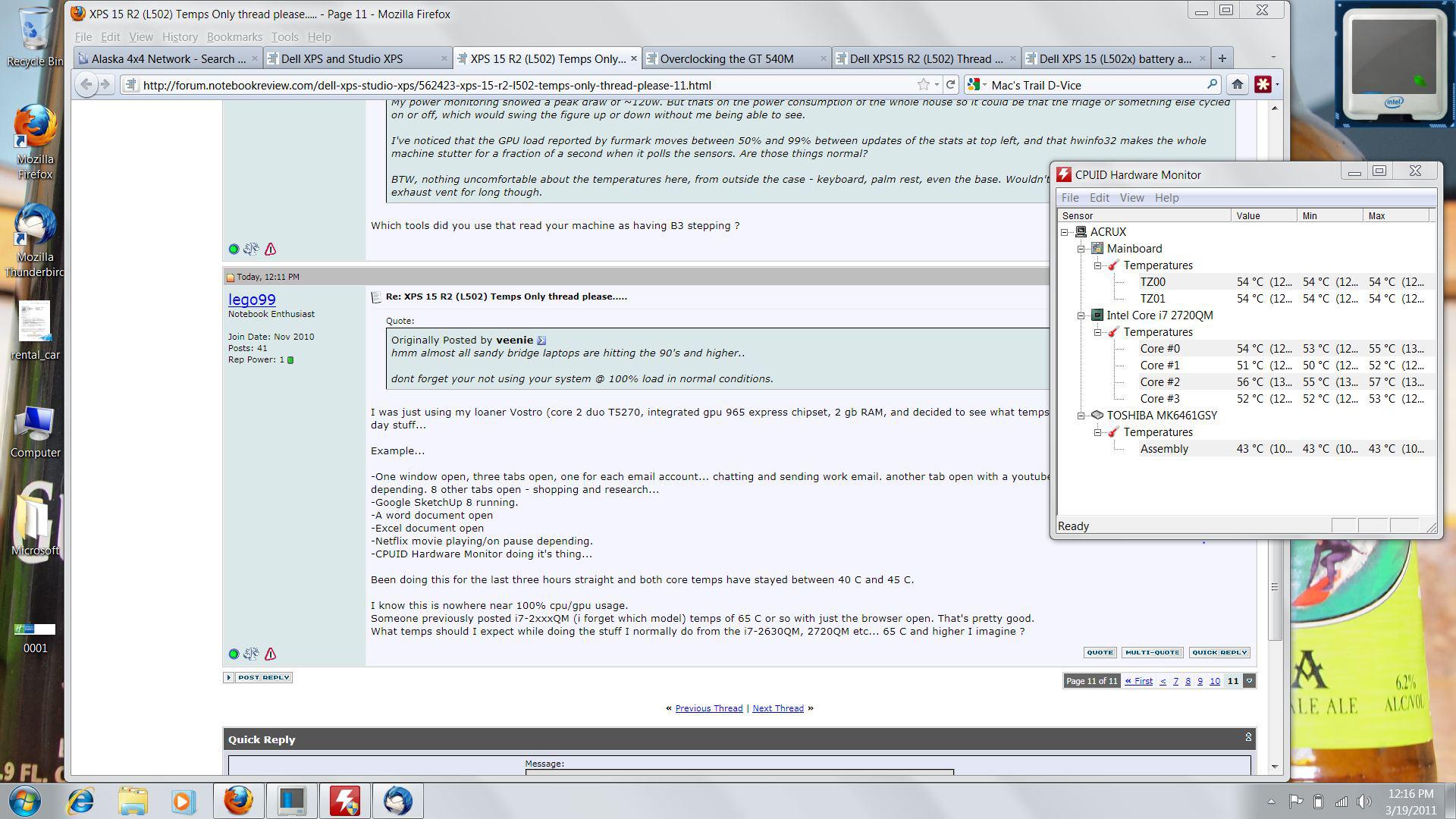Open list all tabs dropdown
The image size is (1456, 819).
pos(1273,58)
